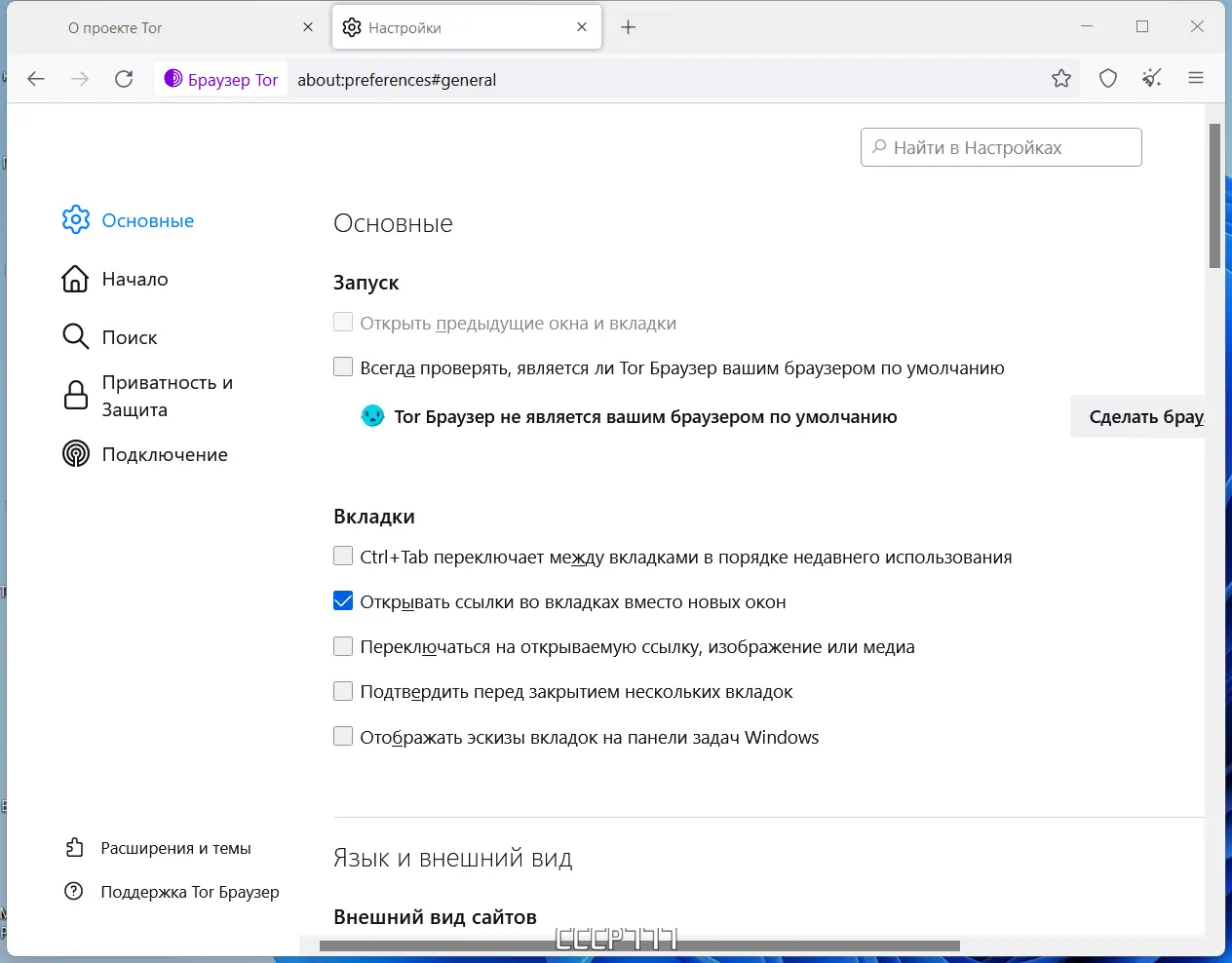Maximize the browser window
This screenshot has height=963, width=1232.
1142,26
